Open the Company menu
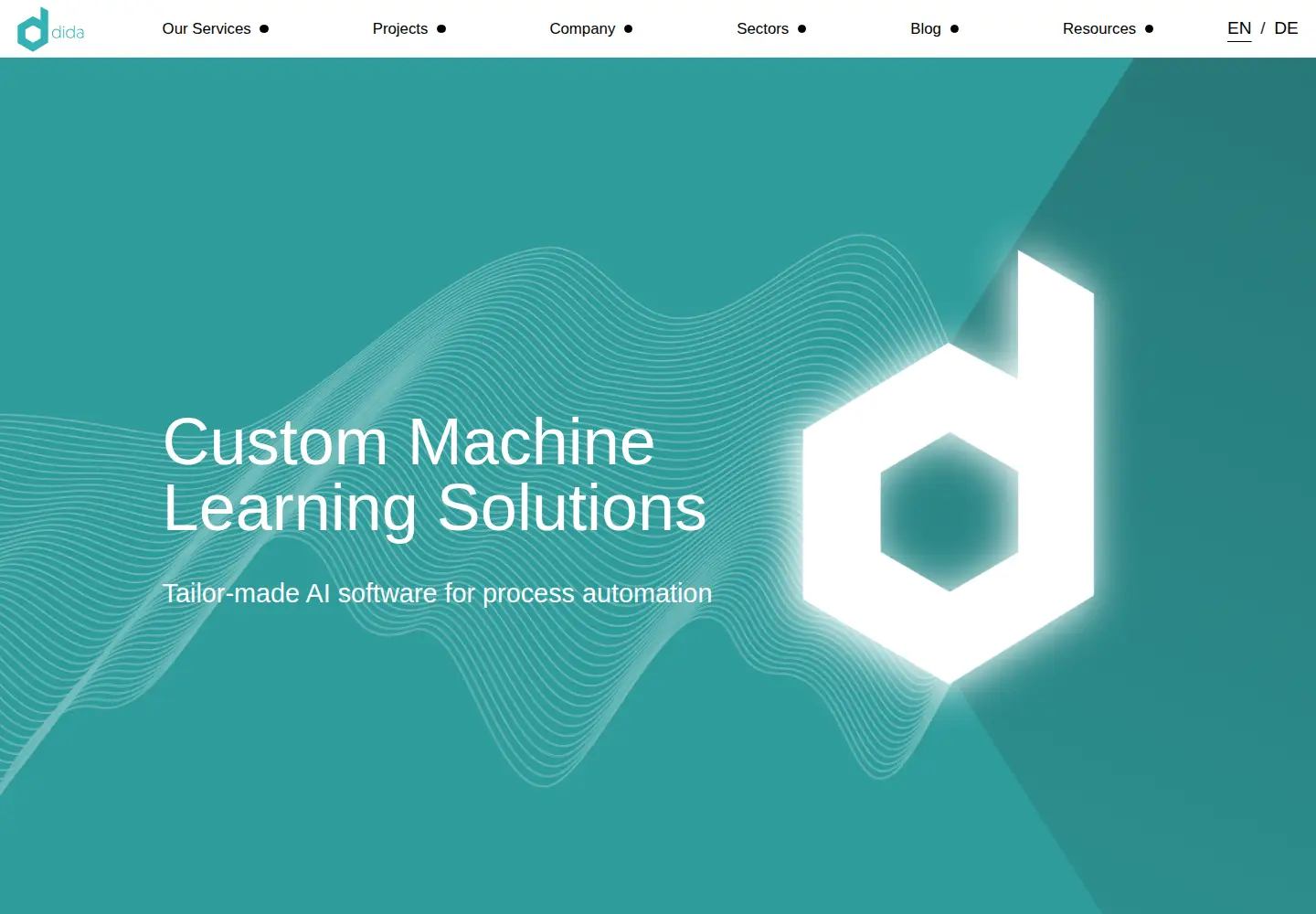The height and width of the screenshot is (914, 1316). tap(582, 28)
